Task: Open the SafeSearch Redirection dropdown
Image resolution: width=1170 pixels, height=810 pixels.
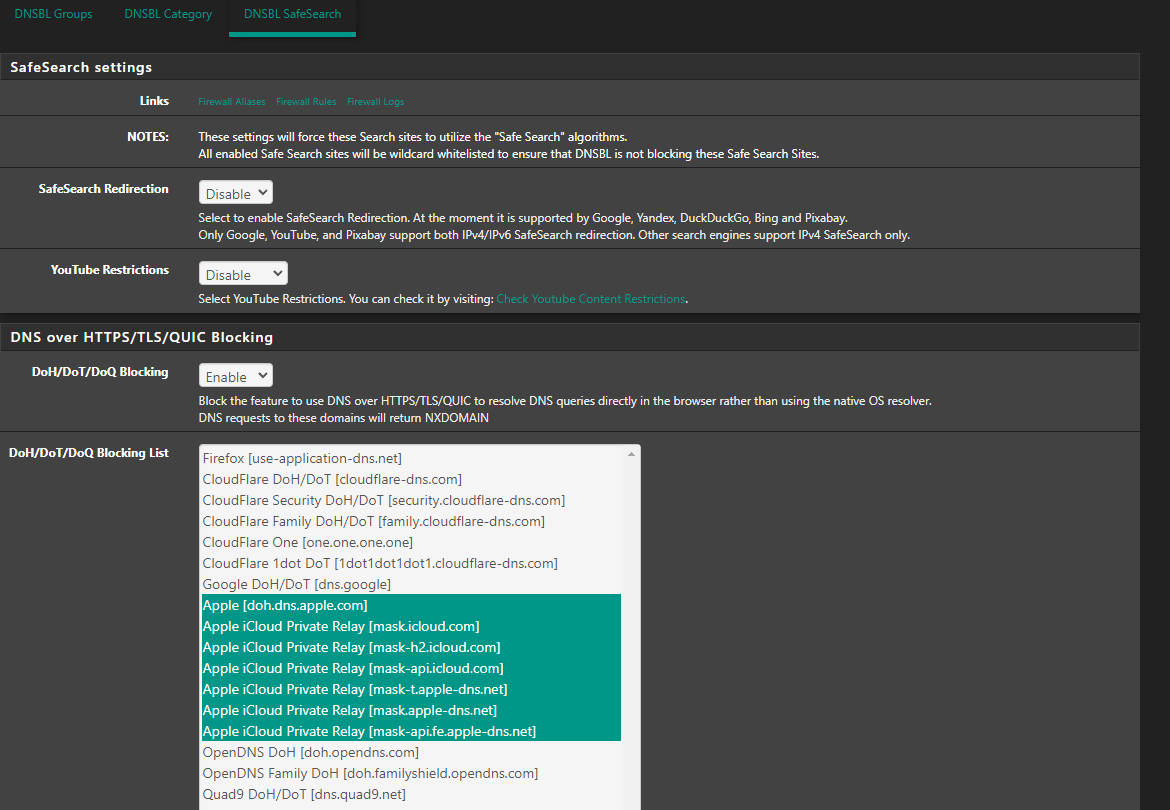Action: click(x=236, y=192)
